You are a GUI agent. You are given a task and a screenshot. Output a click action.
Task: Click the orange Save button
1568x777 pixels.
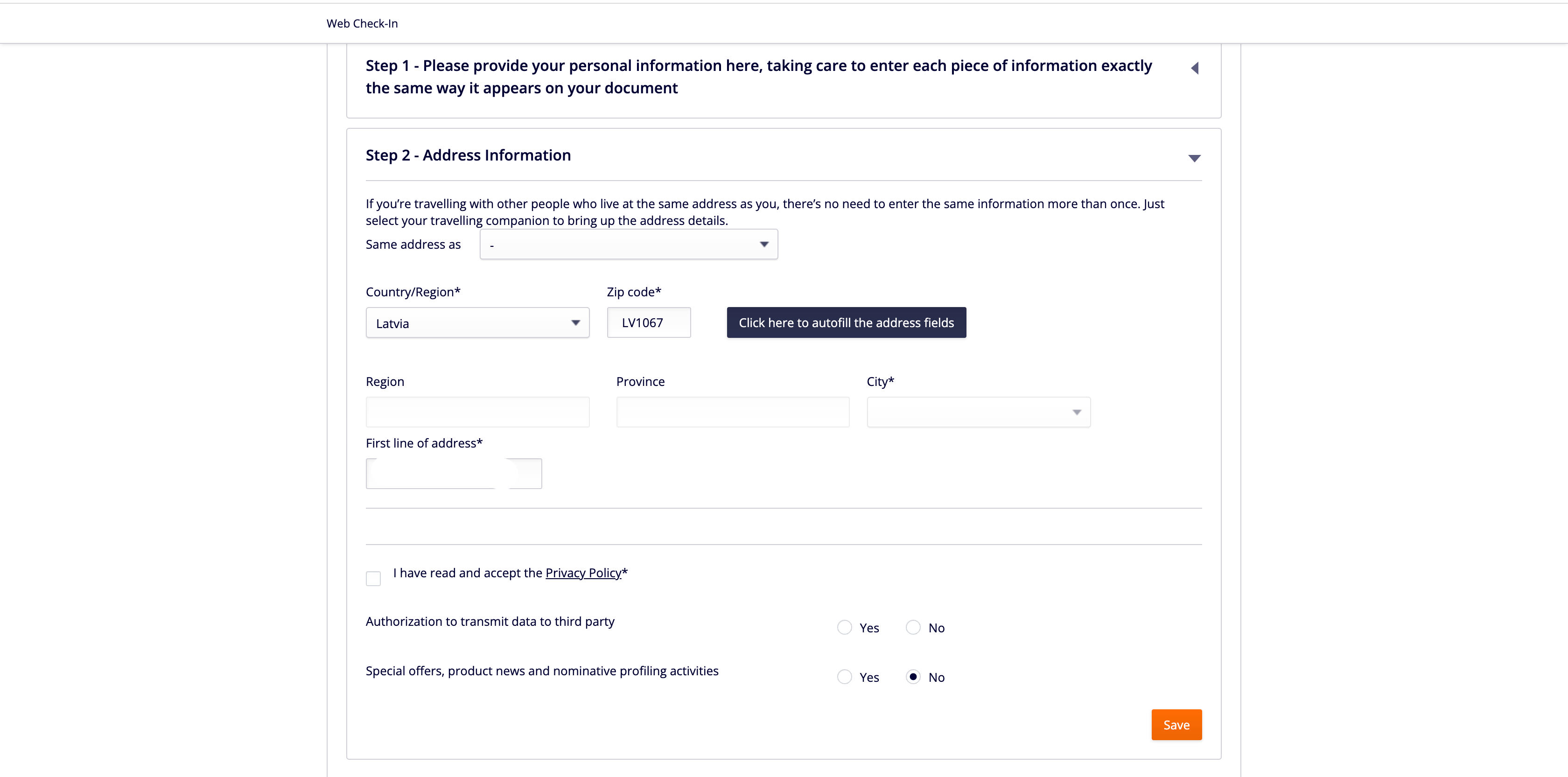coord(1176,725)
